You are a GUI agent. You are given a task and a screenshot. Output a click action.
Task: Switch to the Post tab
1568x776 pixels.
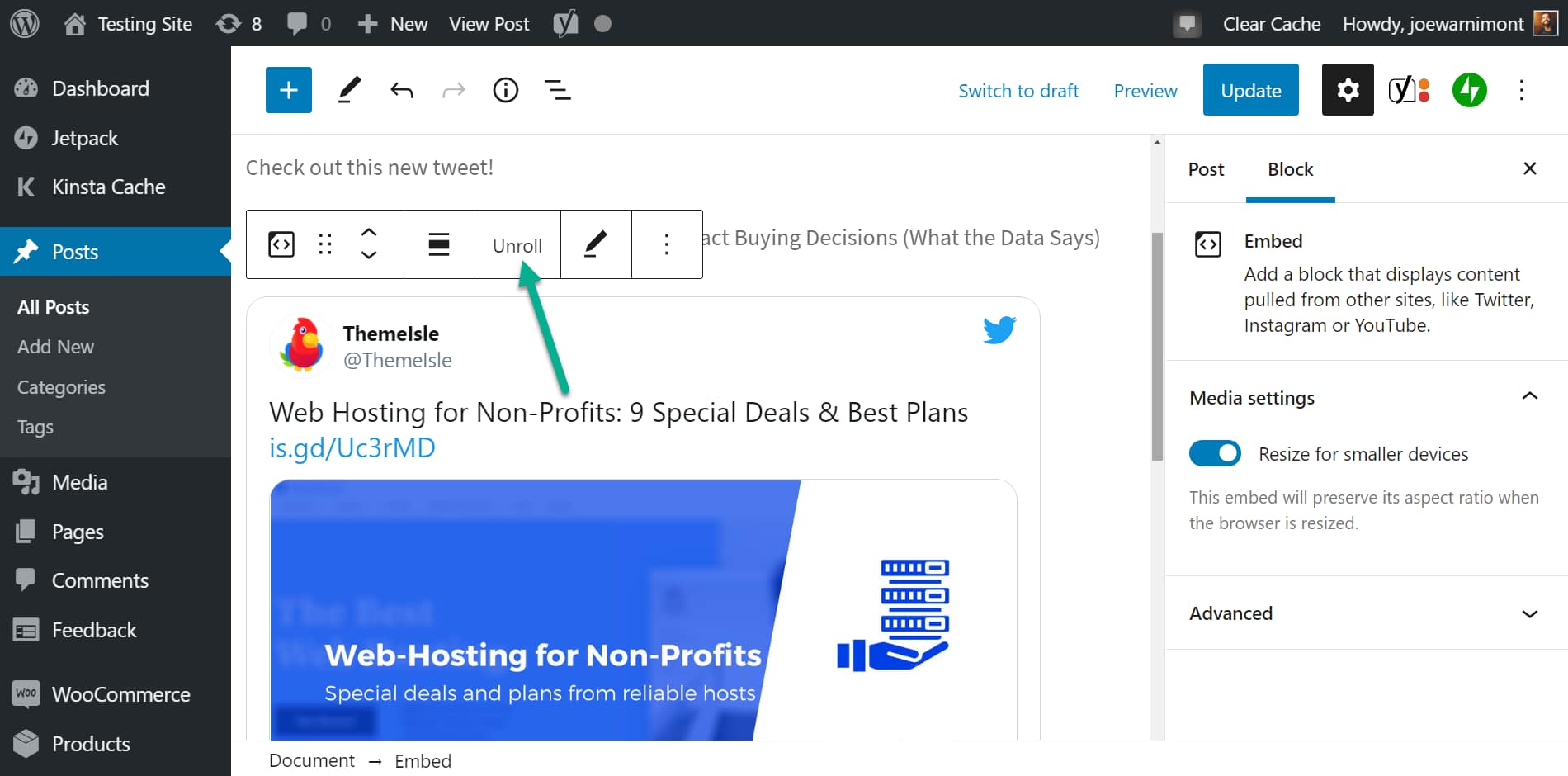1206,169
